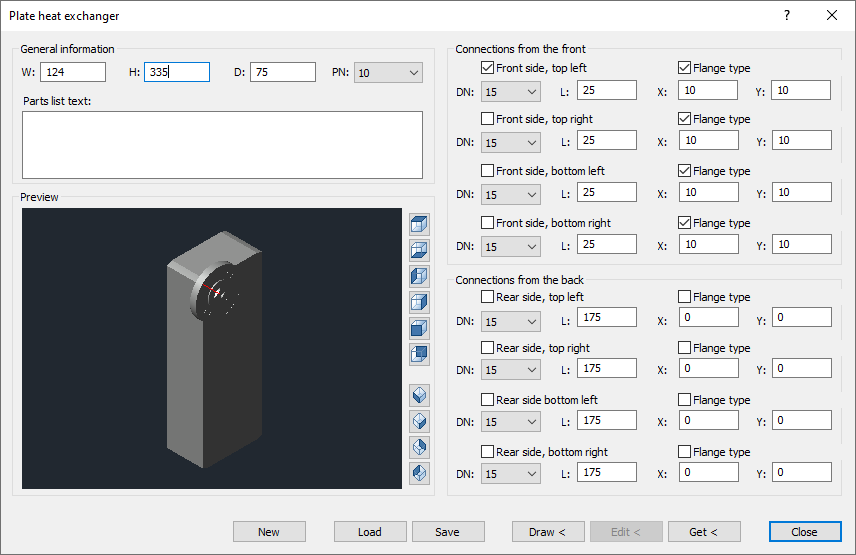Focus L field for Rear side, bottom right
The height and width of the screenshot is (555, 856).
coord(607,472)
